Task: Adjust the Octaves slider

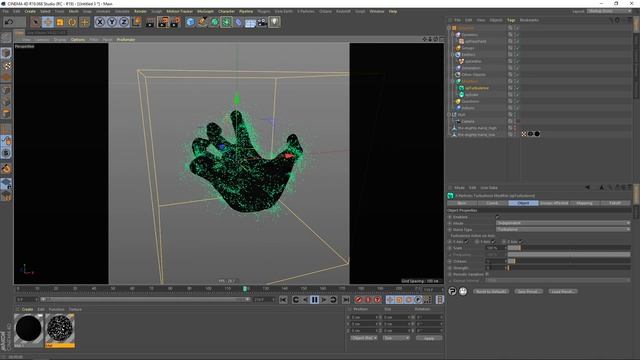Action: click(569, 261)
